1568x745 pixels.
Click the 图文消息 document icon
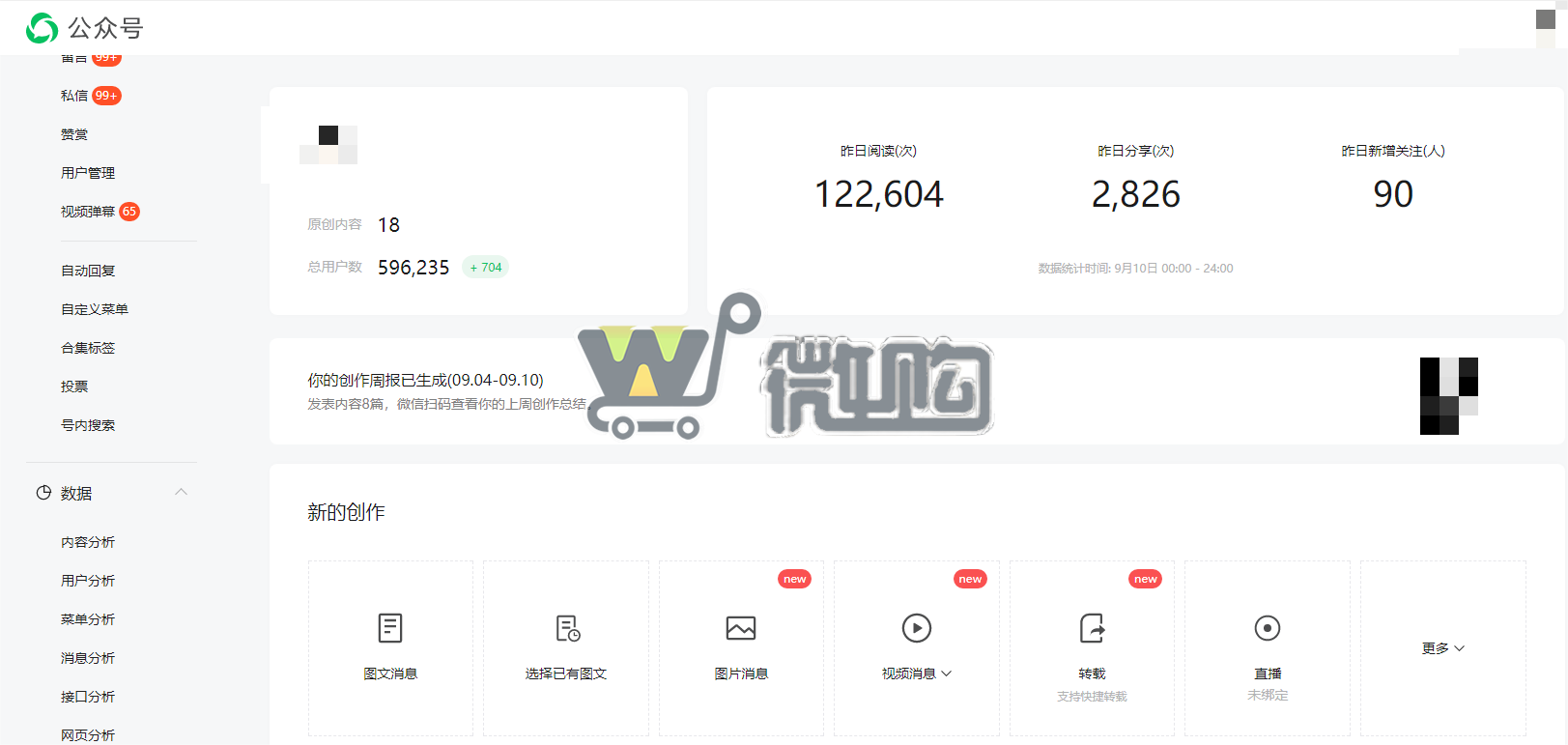pos(390,628)
